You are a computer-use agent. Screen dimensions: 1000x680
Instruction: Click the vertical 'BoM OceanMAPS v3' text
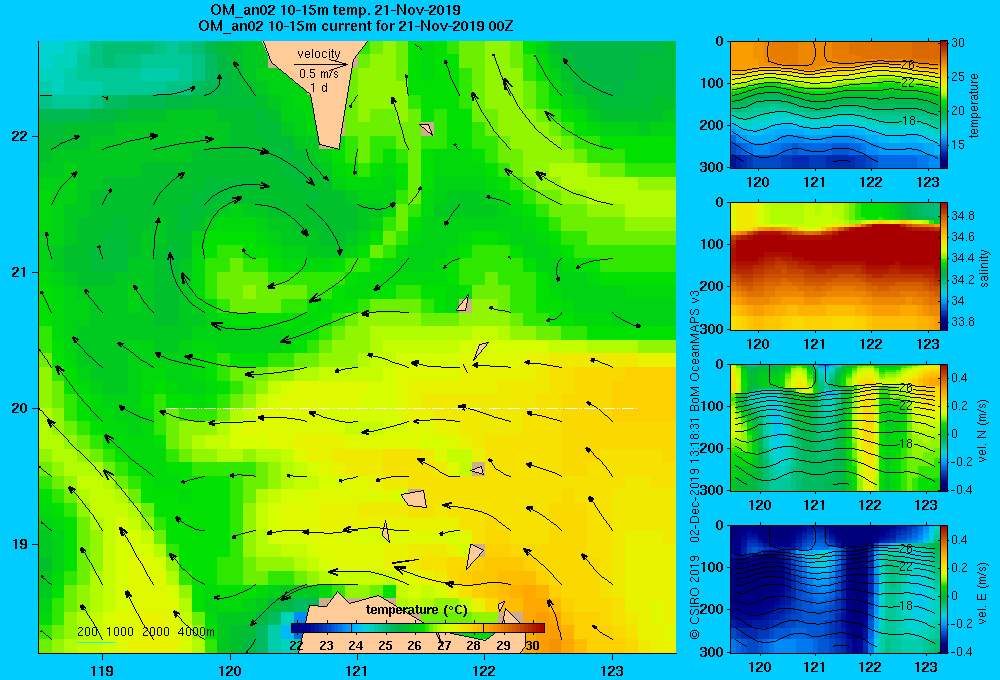[695, 350]
